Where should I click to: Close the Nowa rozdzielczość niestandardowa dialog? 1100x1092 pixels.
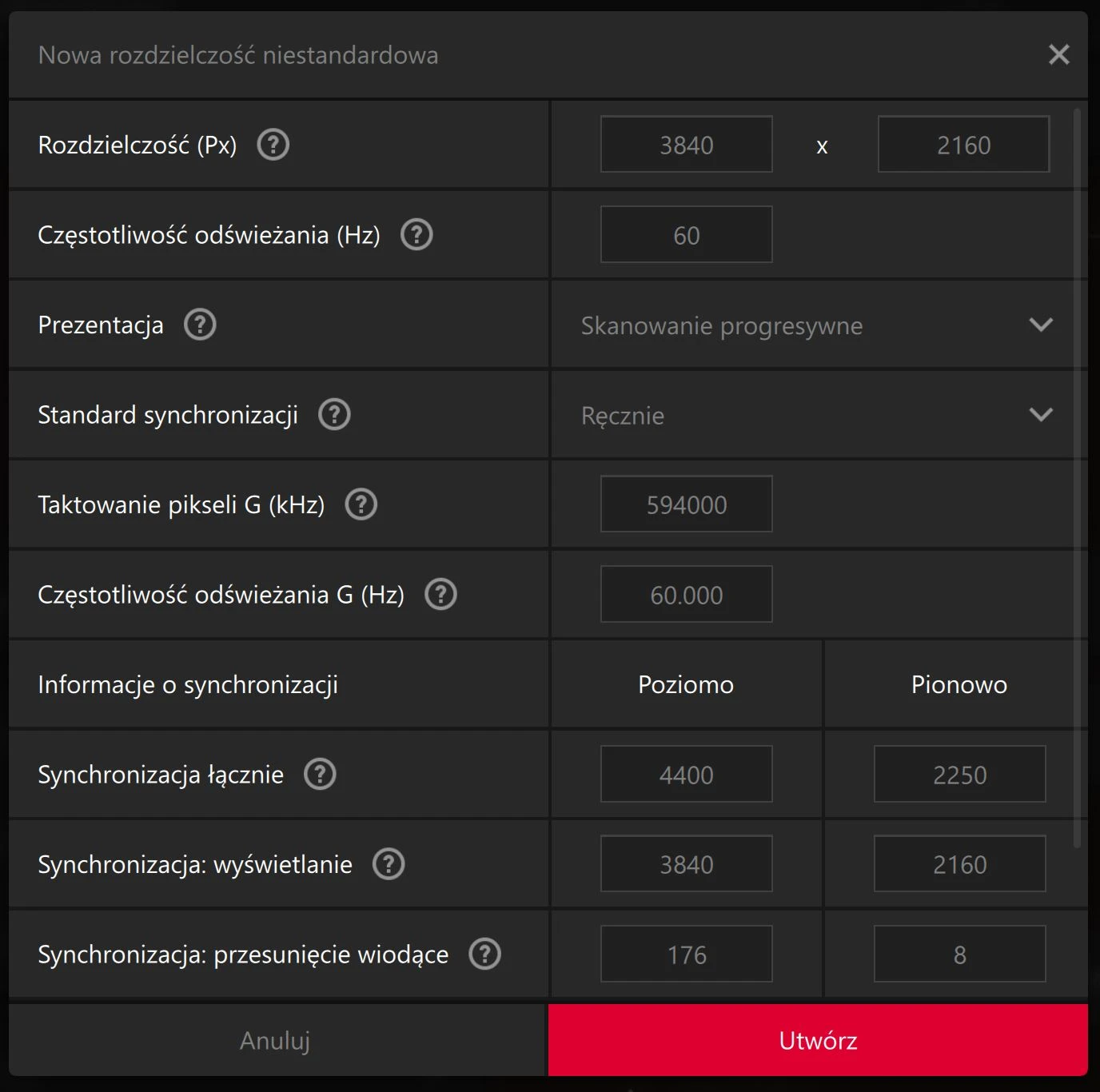click(x=1058, y=54)
